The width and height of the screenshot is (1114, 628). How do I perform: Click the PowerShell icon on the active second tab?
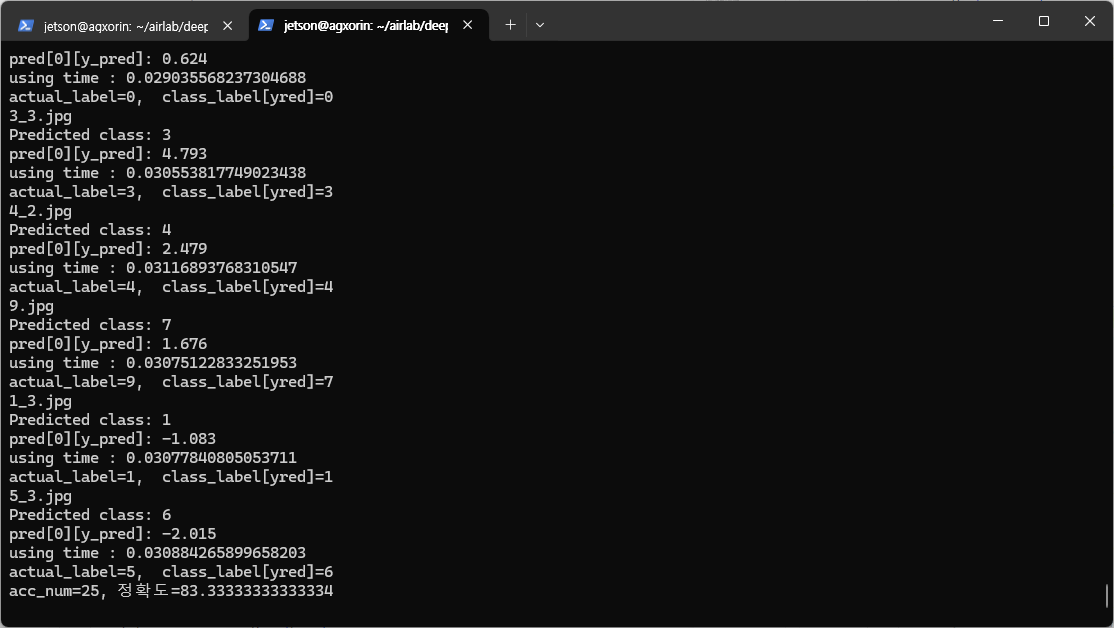pos(266,25)
